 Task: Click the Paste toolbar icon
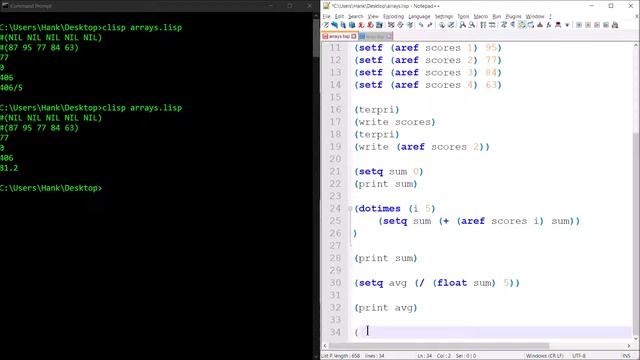pos(409,25)
